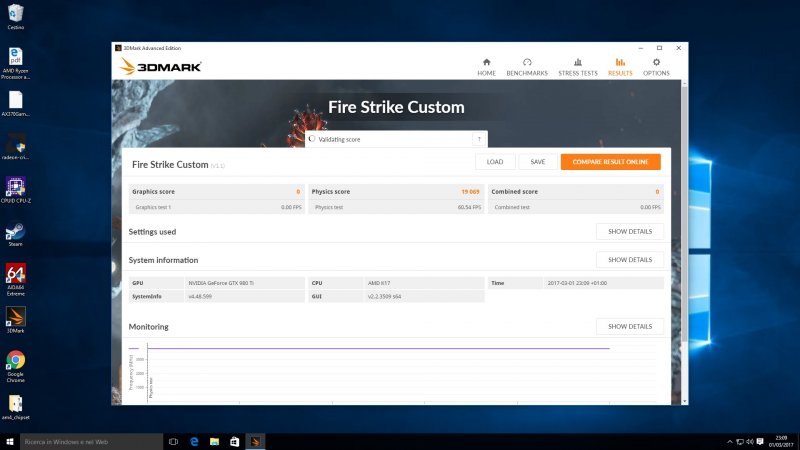Click the SystemInfo version v4.48.599
800x450 pixels.
pyautogui.click(x=200, y=296)
